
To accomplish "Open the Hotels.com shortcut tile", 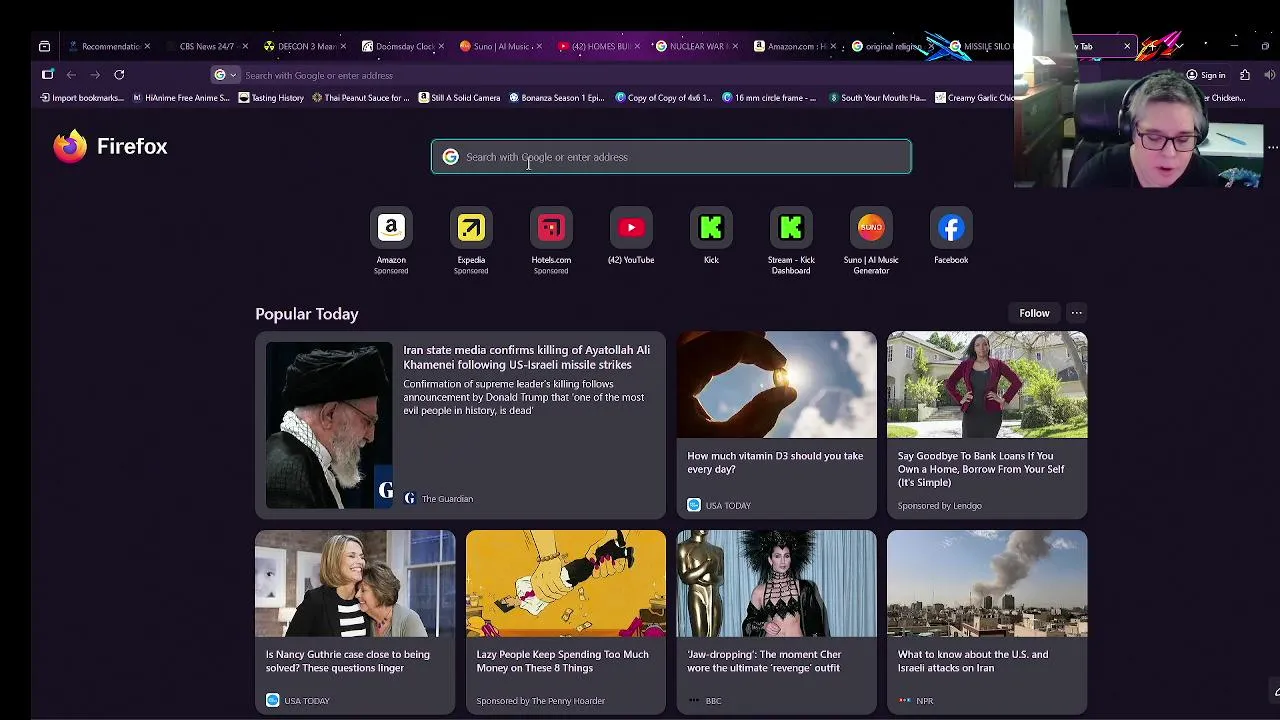I will (x=551, y=228).
